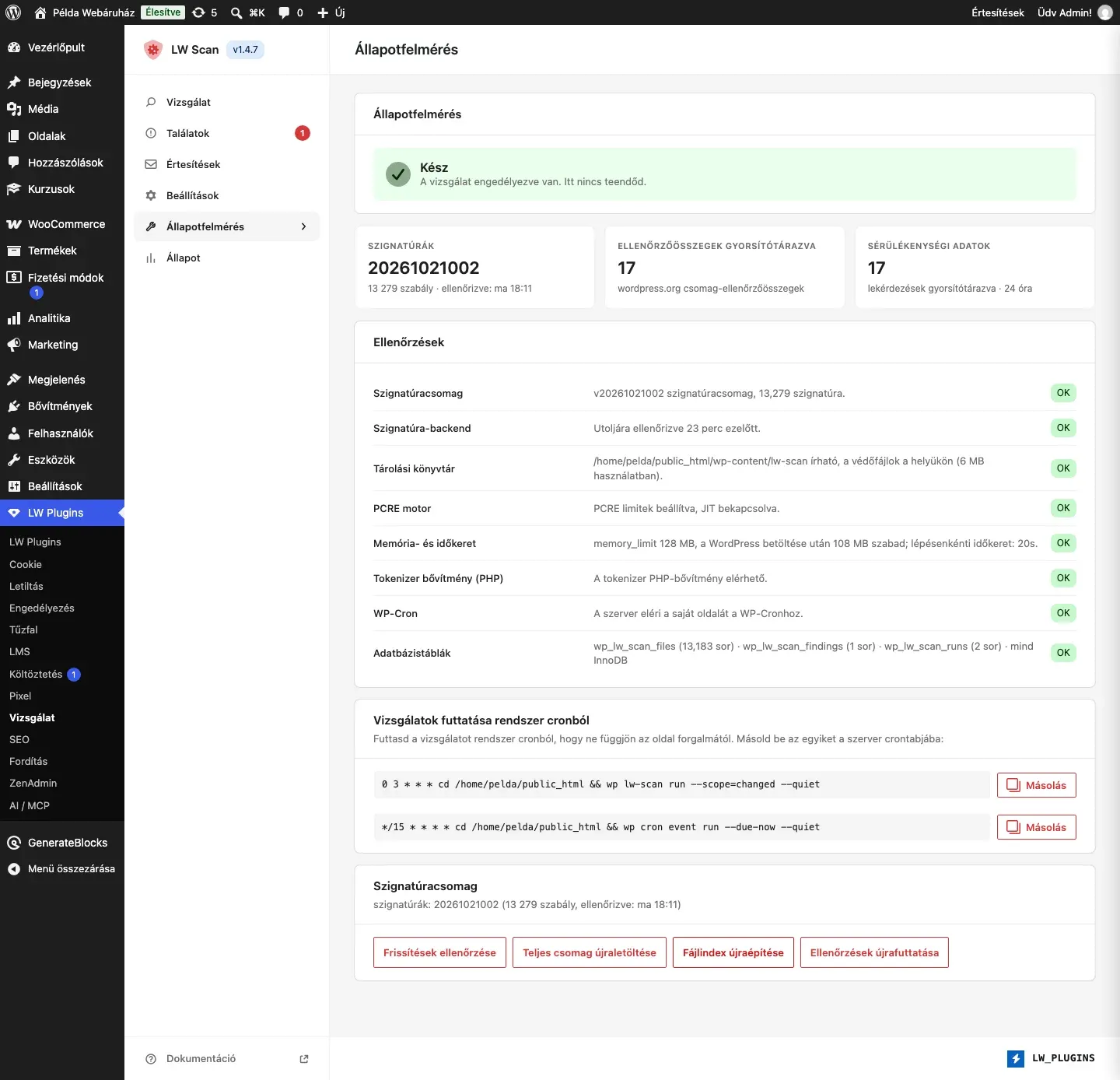Click the WooCommerce logo icon
This screenshot has width=1120, height=1080.
[x=14, y=224]
